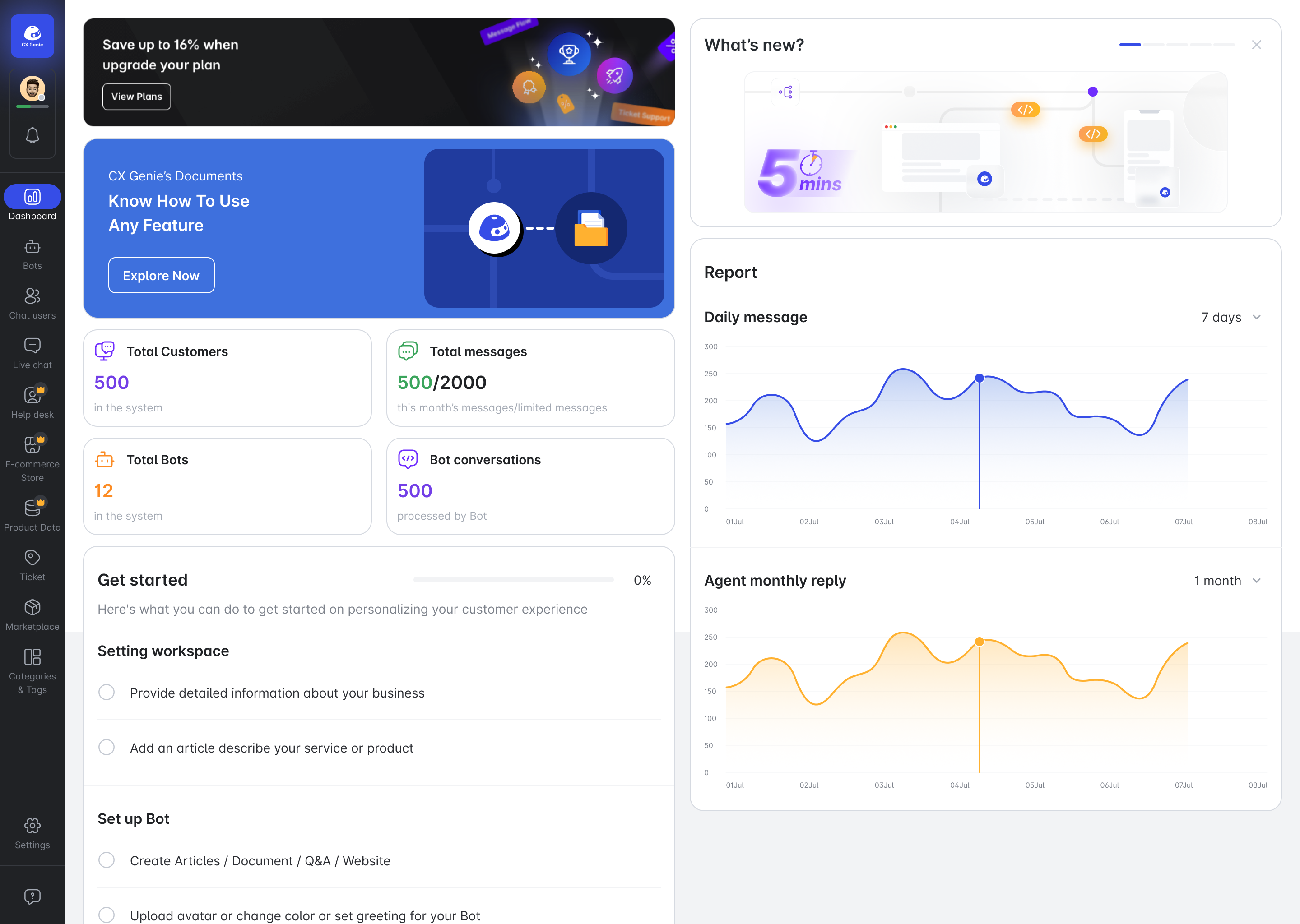Screen dimensions: 1300x924
Task: Open the Ticket section
Action: tap(32, 562)
